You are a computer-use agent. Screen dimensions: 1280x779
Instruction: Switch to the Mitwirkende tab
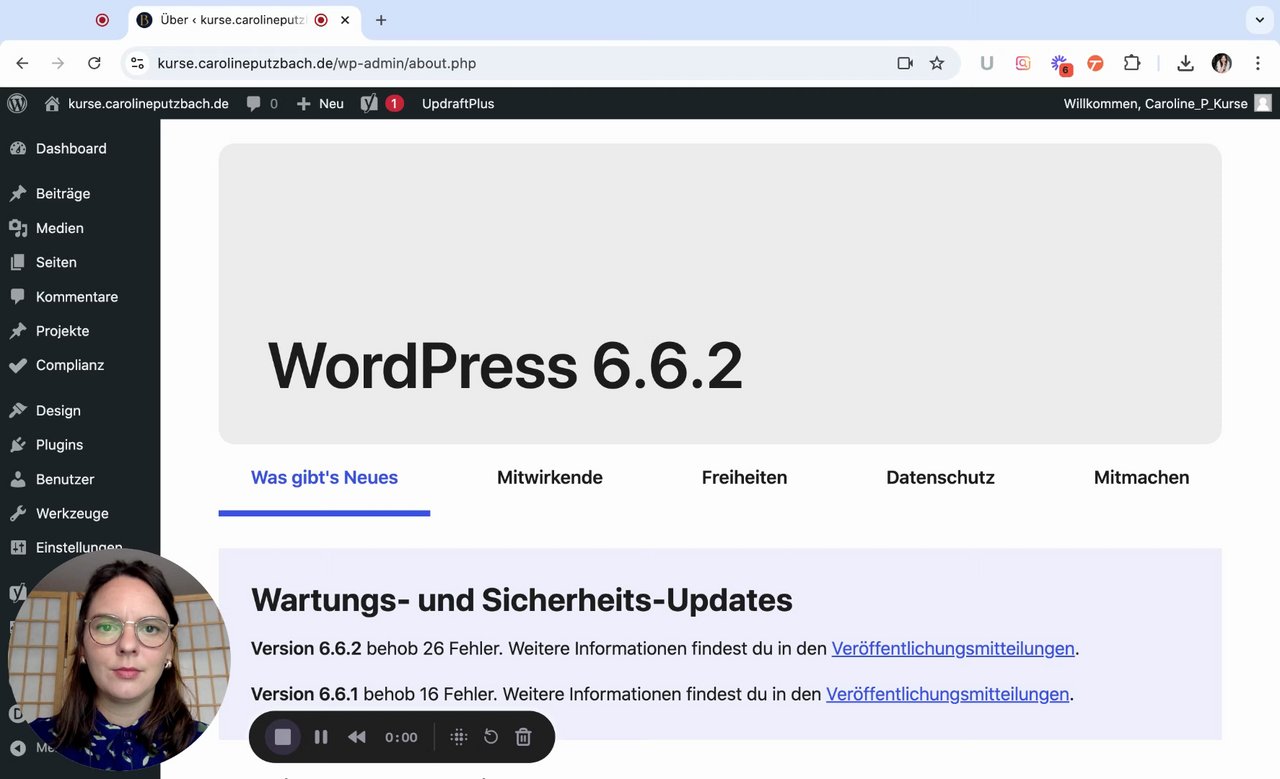coord(550,478)
